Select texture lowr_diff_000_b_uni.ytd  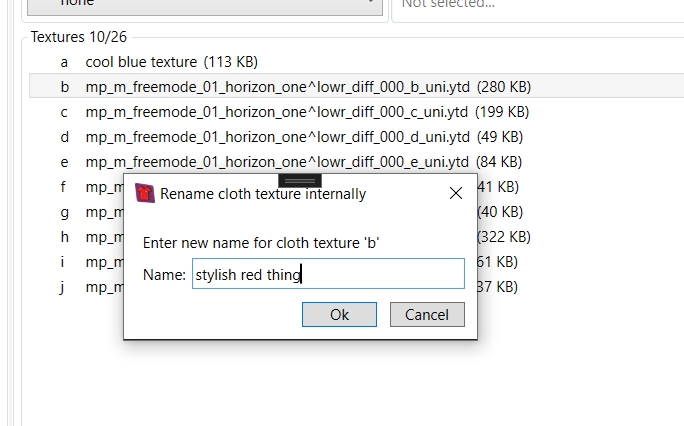(277, 87)
